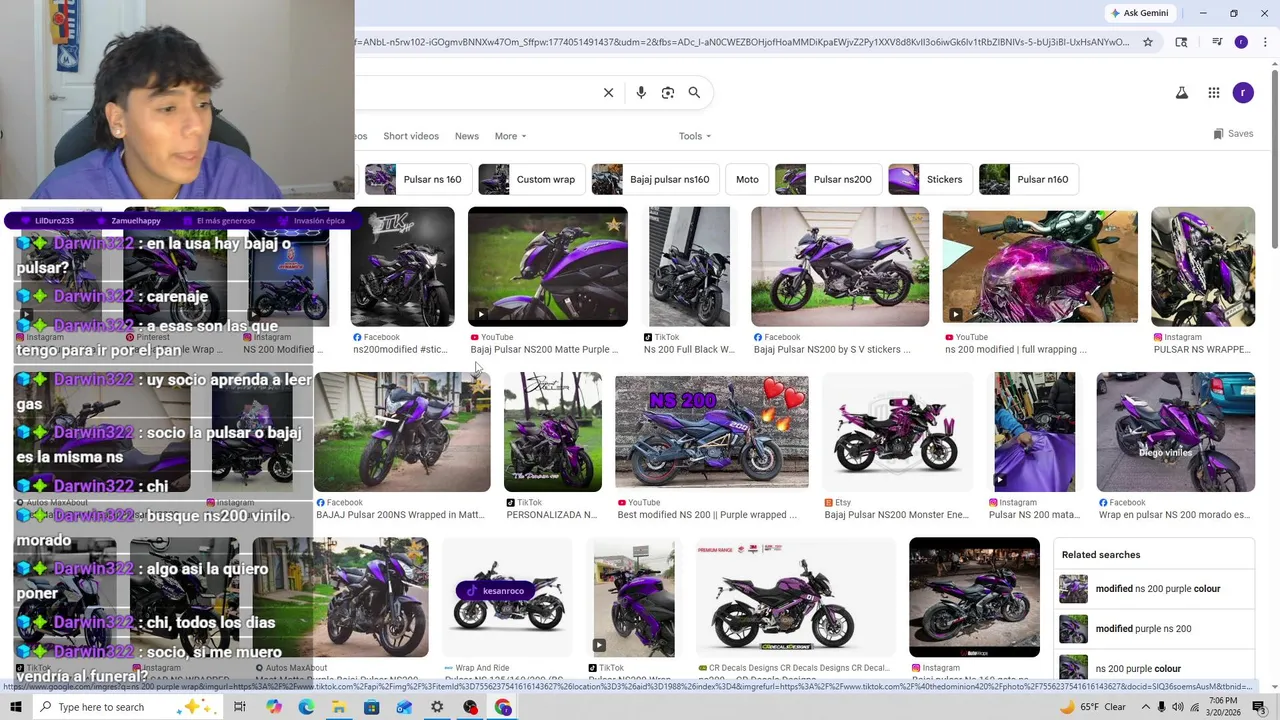
Task: Open Bajaj Pulsar NS200 by S V stickers image
Action: pyautogui.click(x=840, y=267)
